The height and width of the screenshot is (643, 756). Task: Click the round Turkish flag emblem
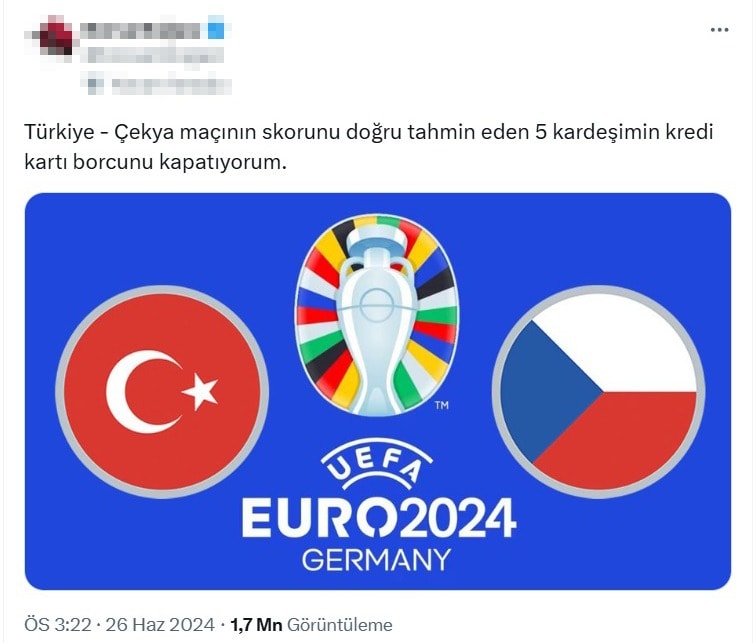[x=162, y=392]
